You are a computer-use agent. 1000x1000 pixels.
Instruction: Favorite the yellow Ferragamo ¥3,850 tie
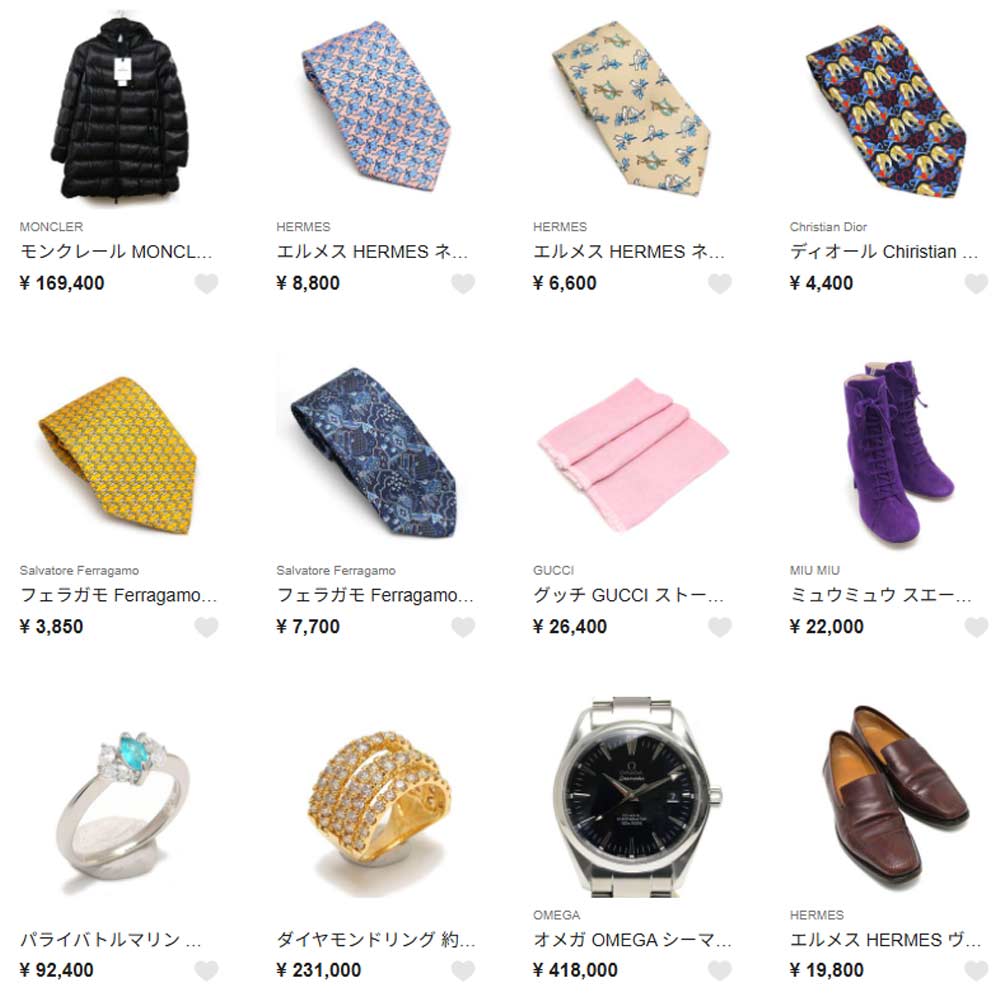click(206, 627)
